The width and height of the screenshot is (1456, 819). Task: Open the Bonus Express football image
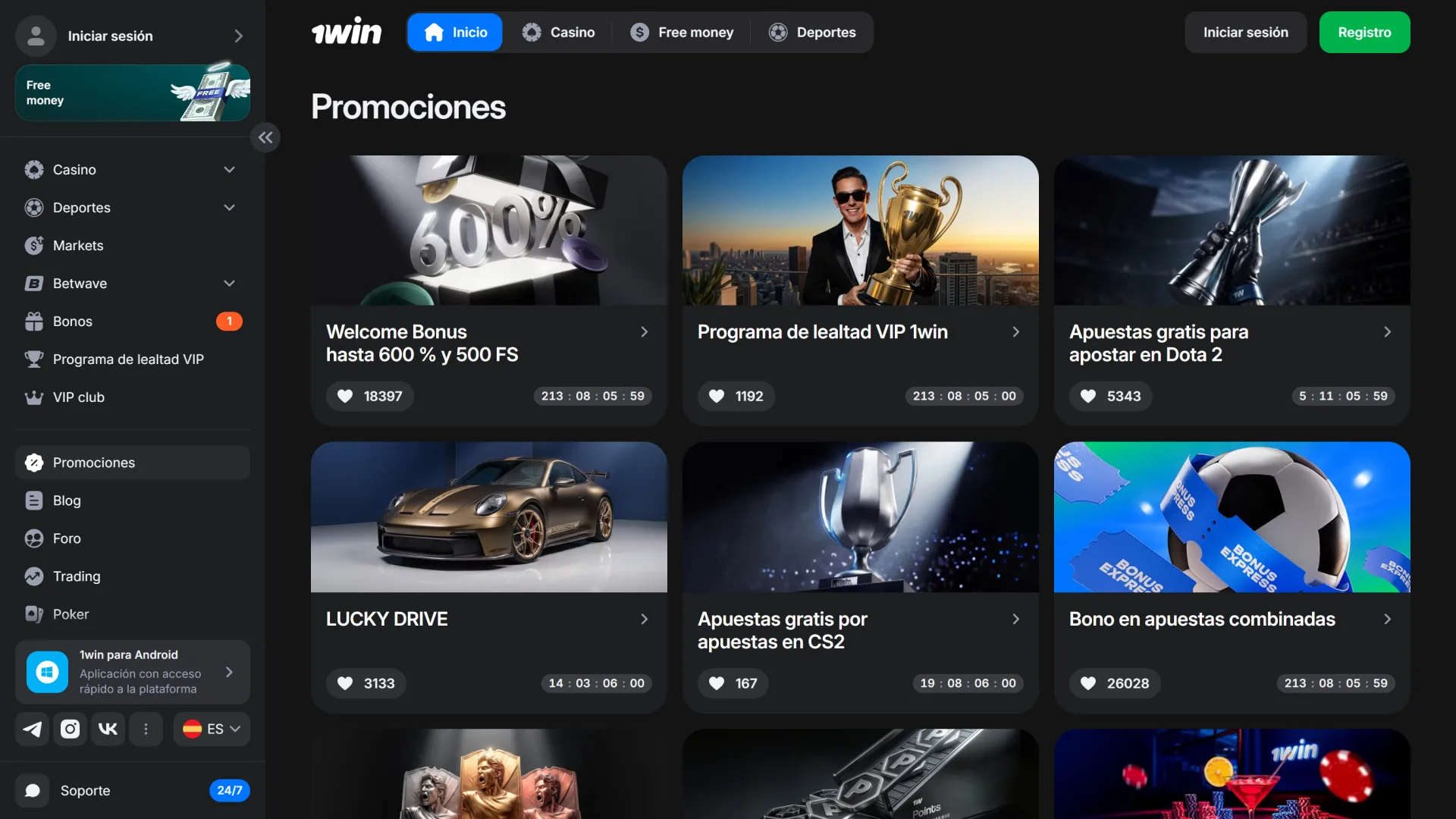point(1232,517)
